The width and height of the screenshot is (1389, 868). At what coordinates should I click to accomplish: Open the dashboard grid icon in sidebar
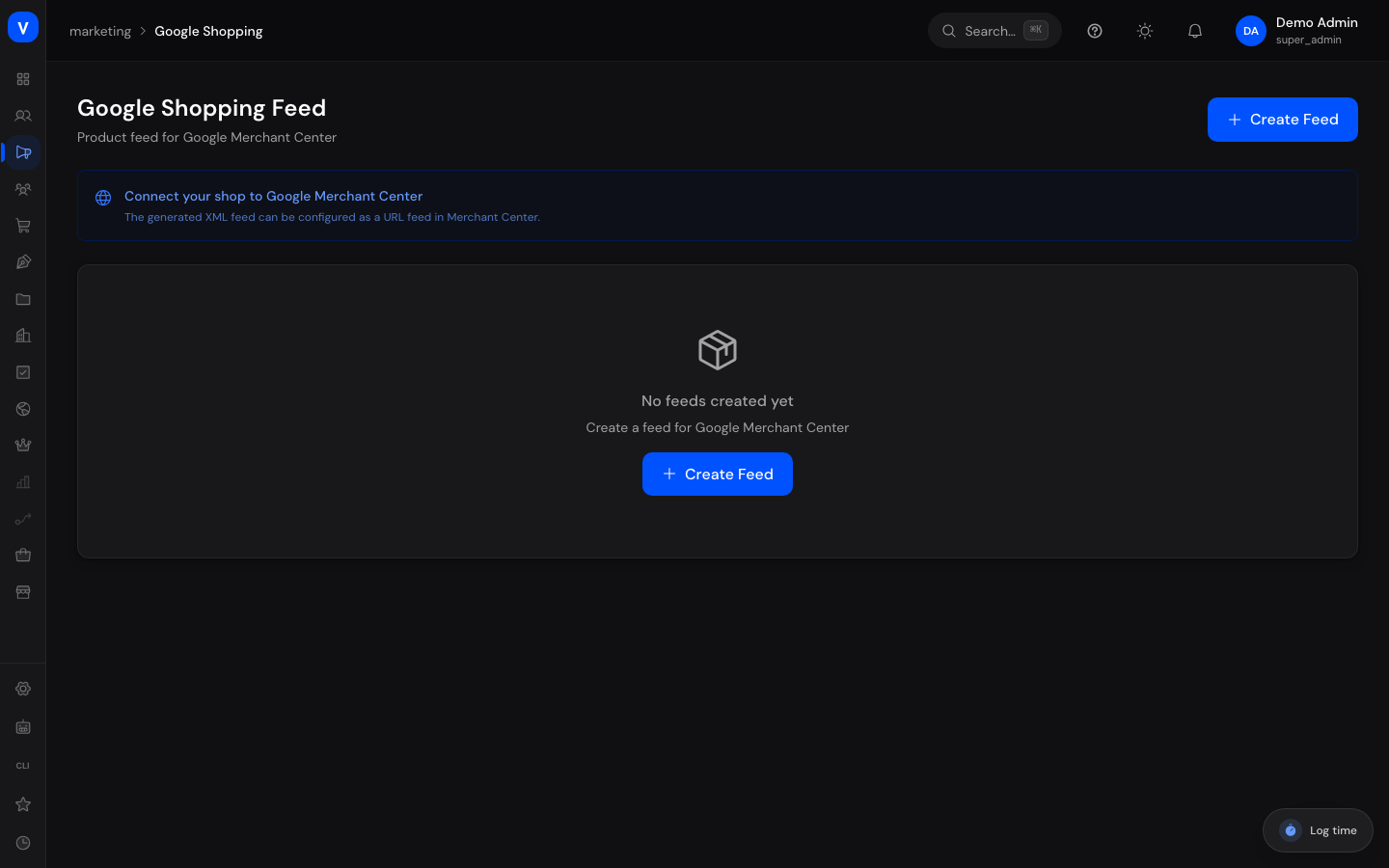coord(23,79)
